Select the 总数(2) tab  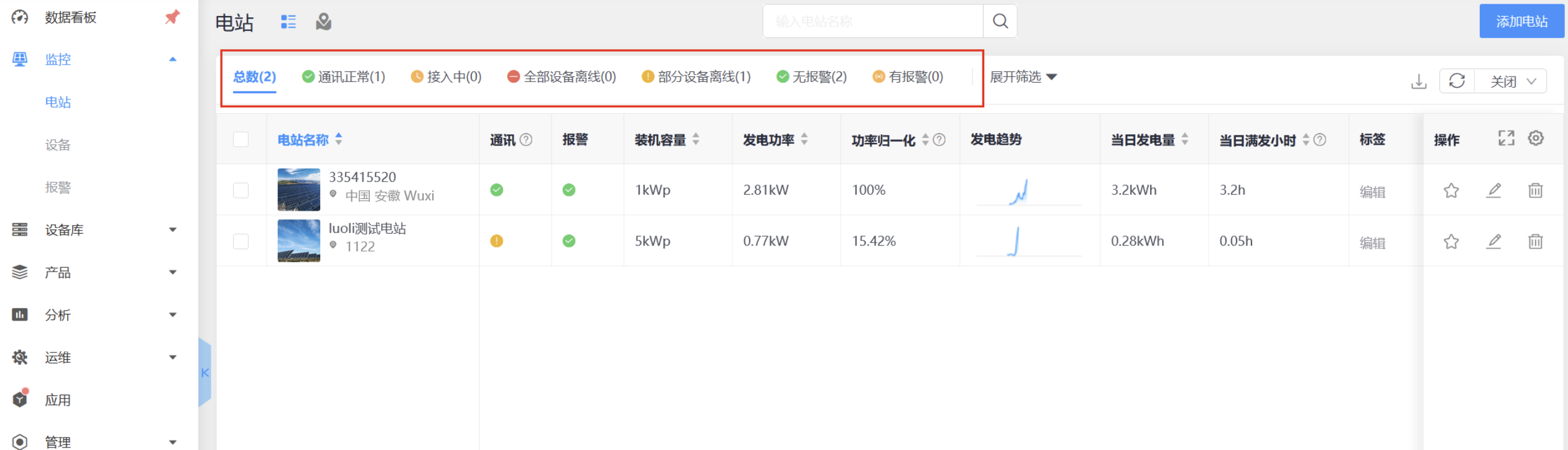tap(254, 76)
